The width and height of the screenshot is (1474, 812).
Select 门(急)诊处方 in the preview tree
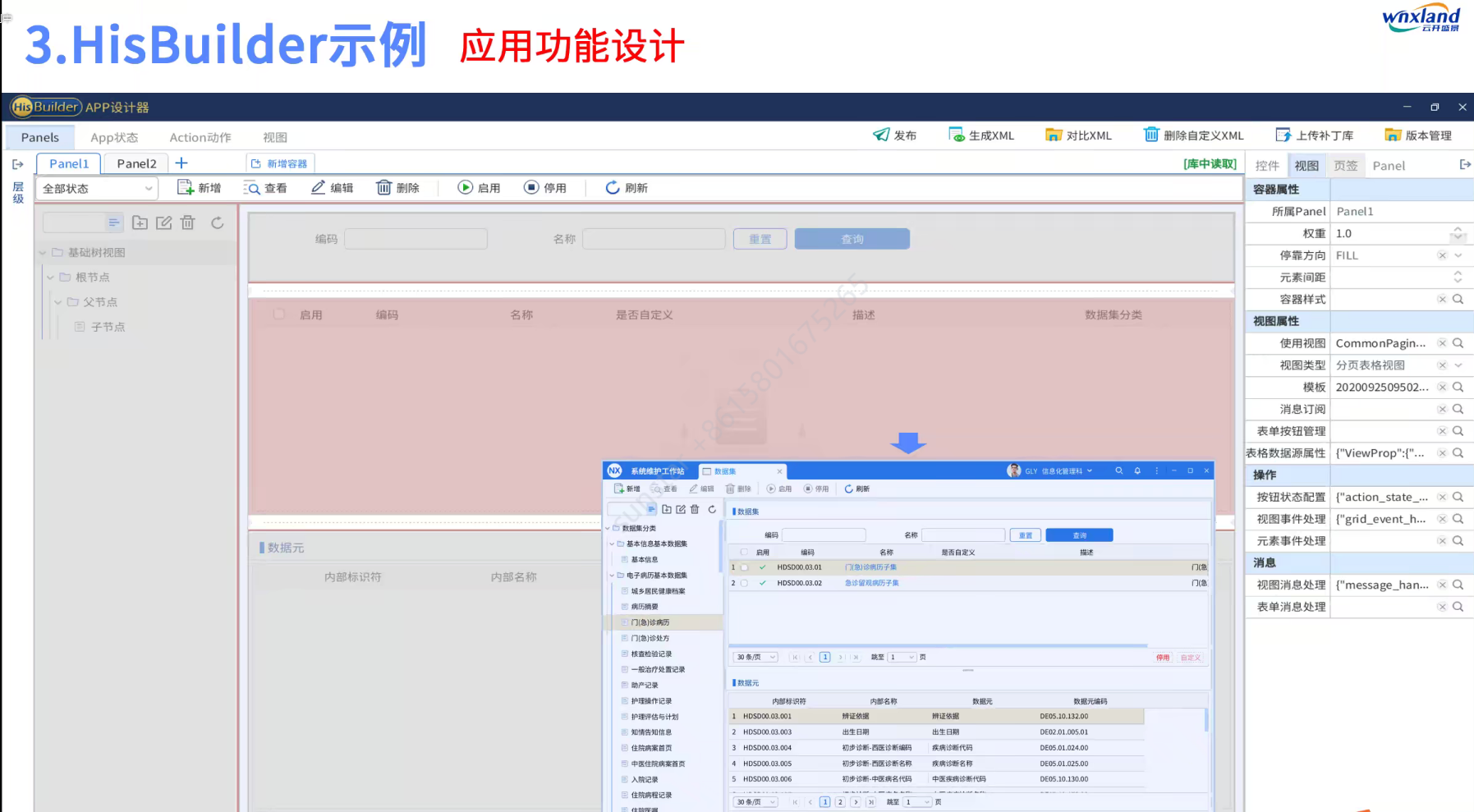coord(650,638)
